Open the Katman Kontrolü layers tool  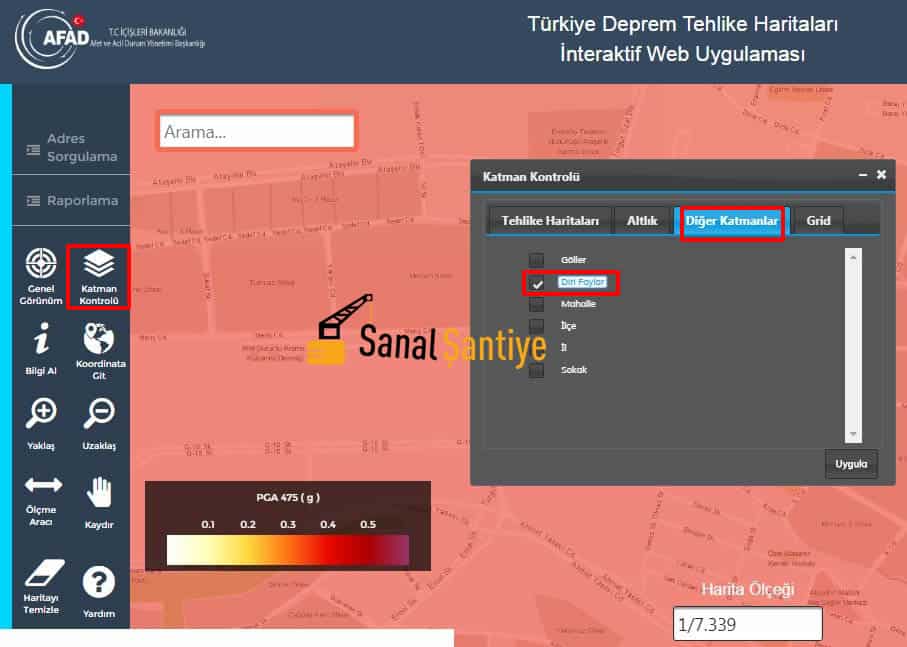point(98,277)
